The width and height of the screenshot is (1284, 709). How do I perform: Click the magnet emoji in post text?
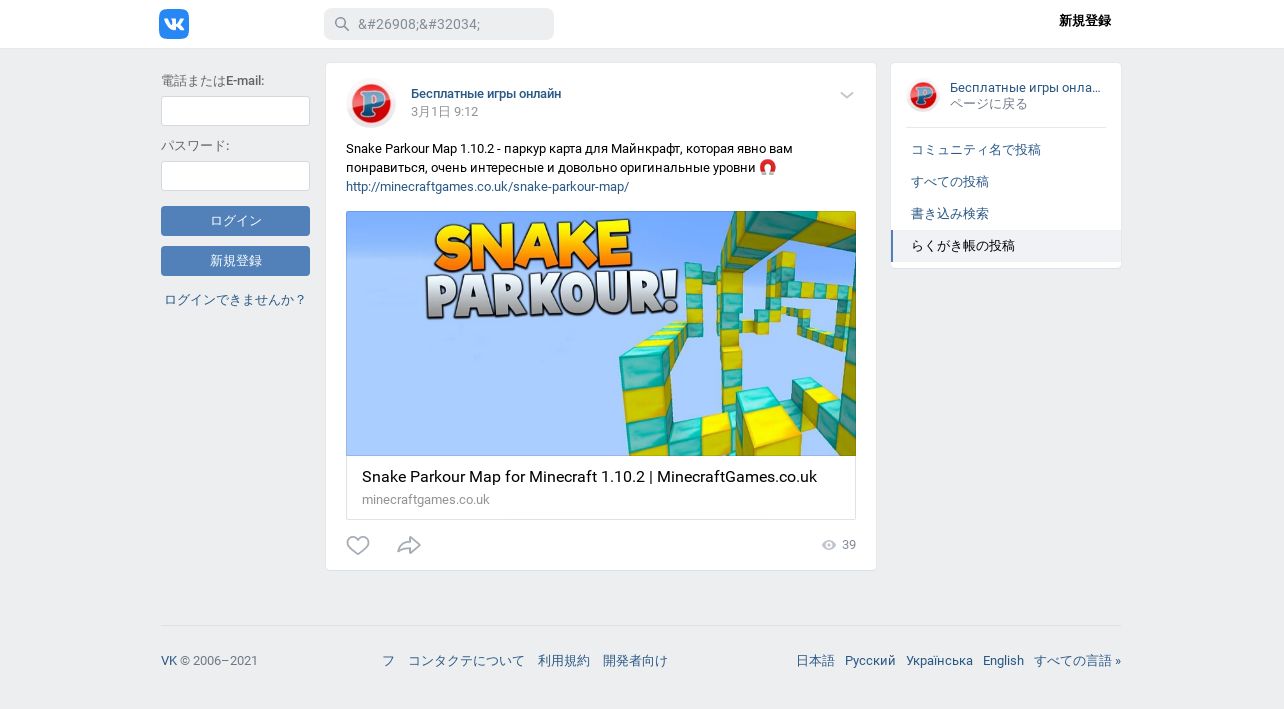(x=768, y=168)
